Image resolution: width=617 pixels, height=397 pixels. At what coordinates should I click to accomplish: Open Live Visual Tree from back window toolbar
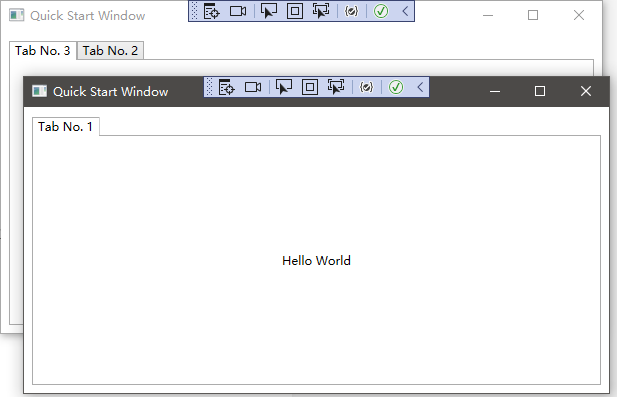(211, 11)
